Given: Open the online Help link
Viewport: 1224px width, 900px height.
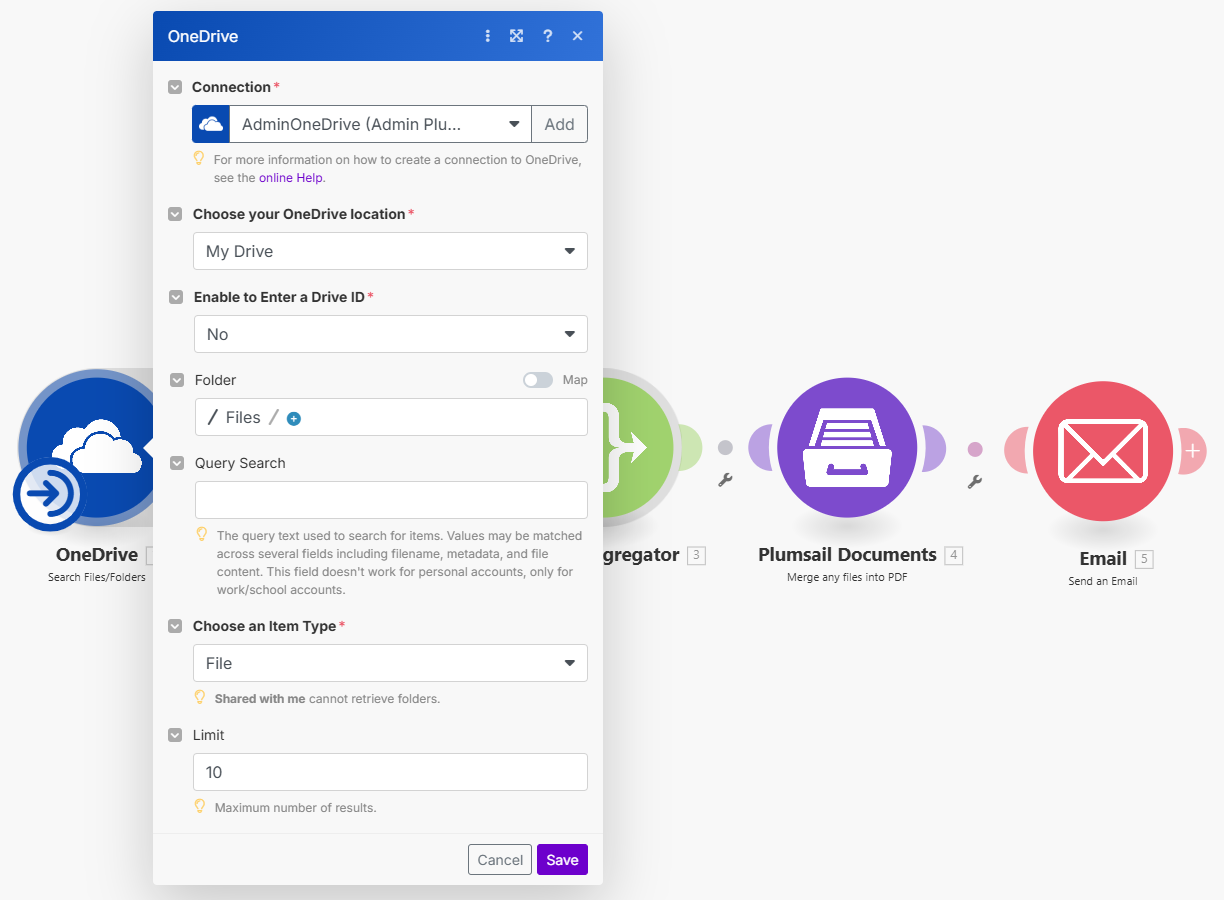Looking at the screenshot, I should tap(292, 177).
